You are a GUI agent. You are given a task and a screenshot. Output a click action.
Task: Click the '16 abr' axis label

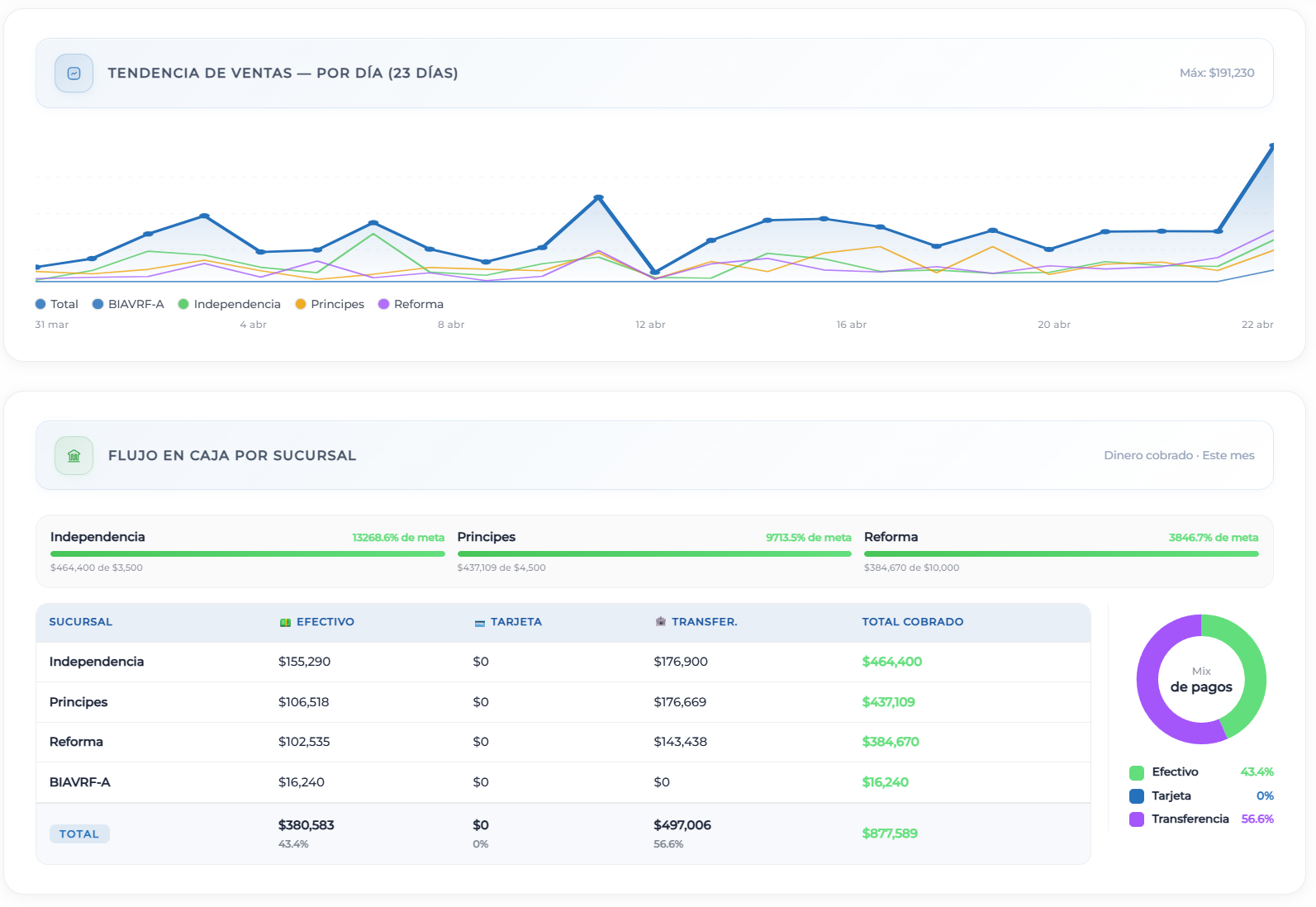(x=851, y=325)
